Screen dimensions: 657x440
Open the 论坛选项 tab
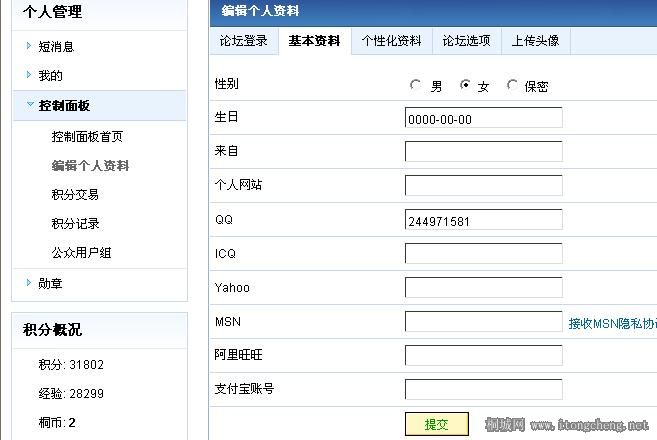pyautogui.click(x=466, y=41)
